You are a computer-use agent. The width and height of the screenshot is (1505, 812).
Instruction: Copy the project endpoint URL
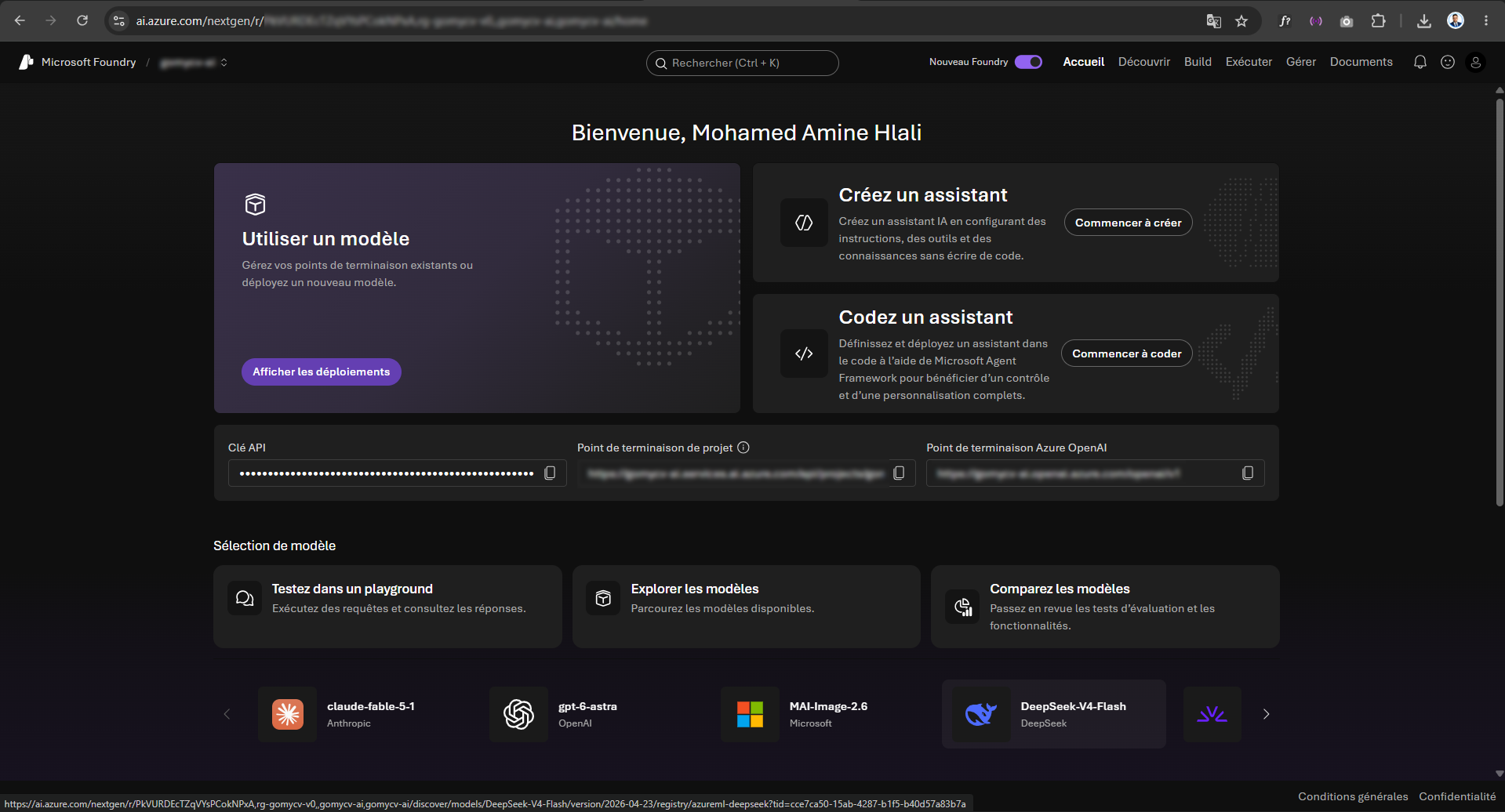[x=899, y=473]
